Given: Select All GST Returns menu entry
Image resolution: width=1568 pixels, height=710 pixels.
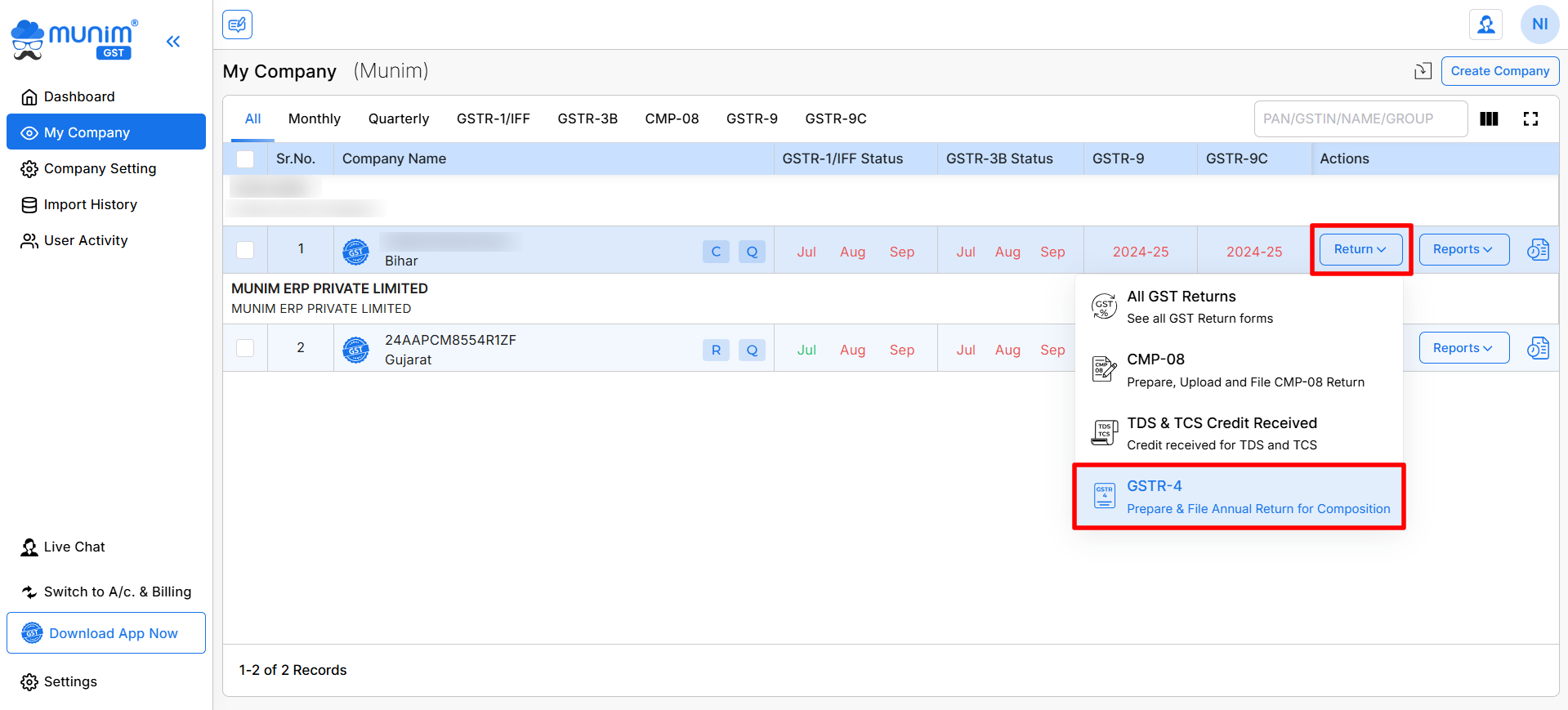Looking at the screenshot, I should (1239, 306).
